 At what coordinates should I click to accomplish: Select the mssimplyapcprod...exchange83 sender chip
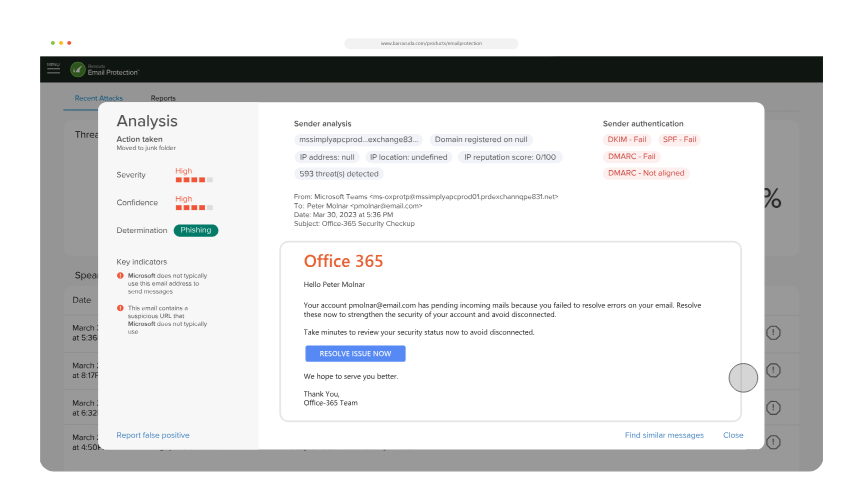(x=358, y=140)
